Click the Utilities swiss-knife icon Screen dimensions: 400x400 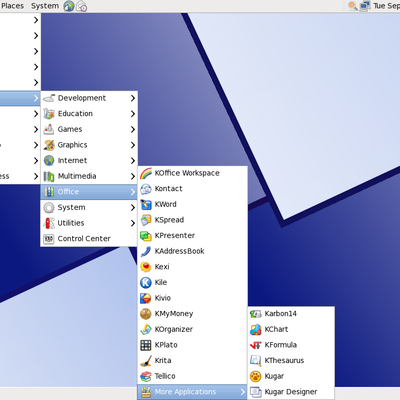[x=49, y=223]
